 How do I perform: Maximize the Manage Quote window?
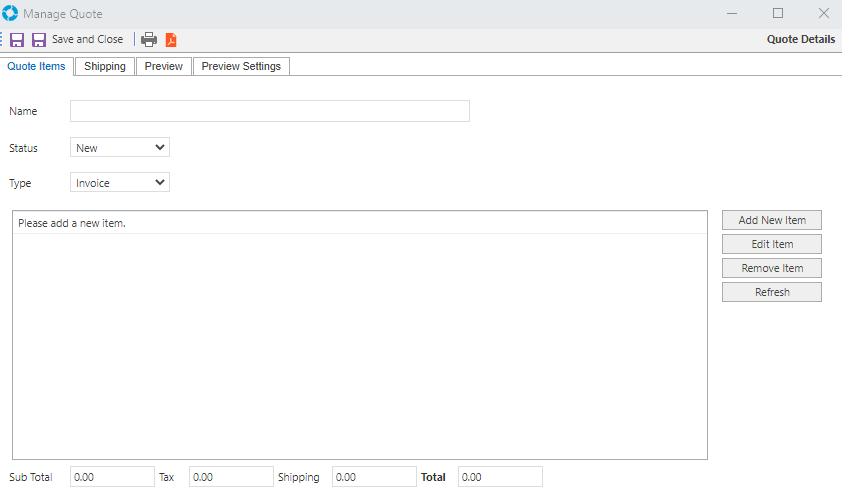click(x=778, y=14)
